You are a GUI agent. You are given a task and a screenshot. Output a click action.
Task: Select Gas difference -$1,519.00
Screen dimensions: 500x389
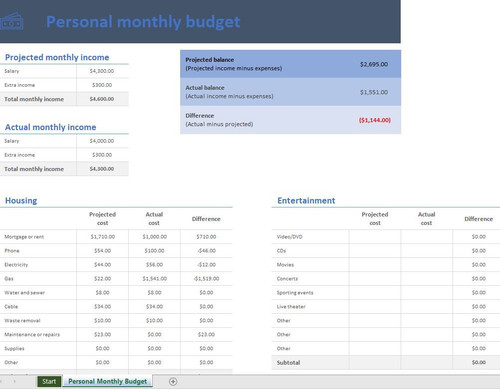click(206, 279)
